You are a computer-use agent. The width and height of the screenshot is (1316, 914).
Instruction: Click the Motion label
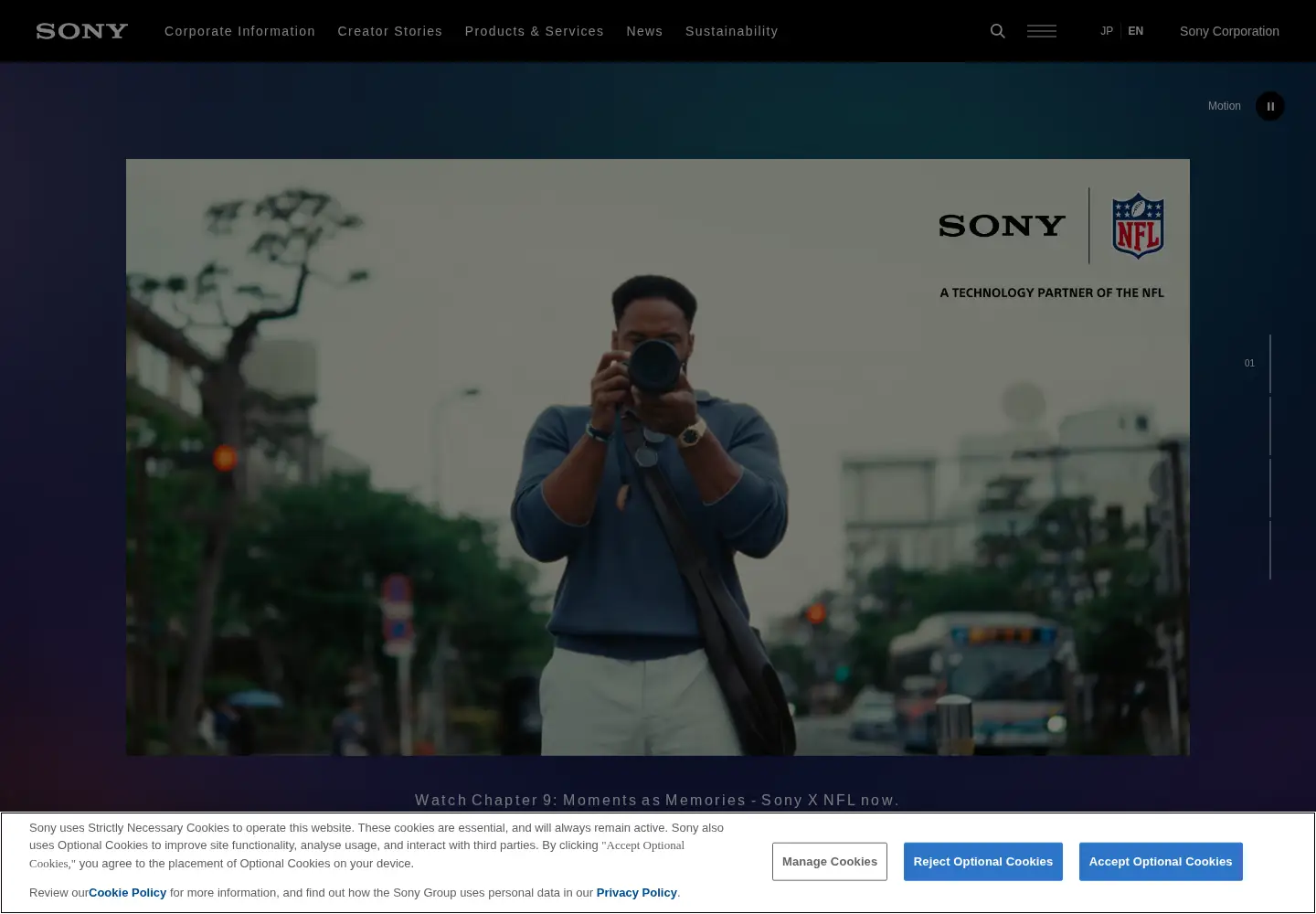tap(1225, 106)
